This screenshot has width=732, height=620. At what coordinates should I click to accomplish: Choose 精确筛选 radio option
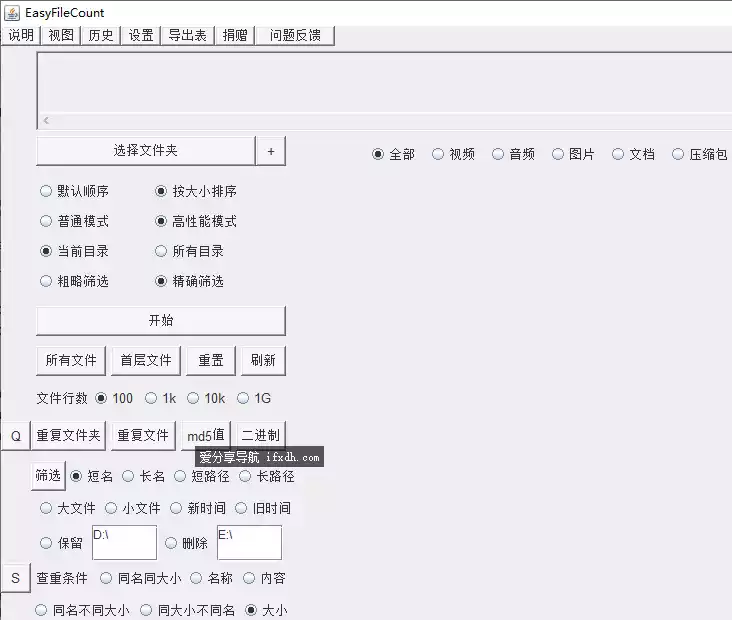pos(190,281)
